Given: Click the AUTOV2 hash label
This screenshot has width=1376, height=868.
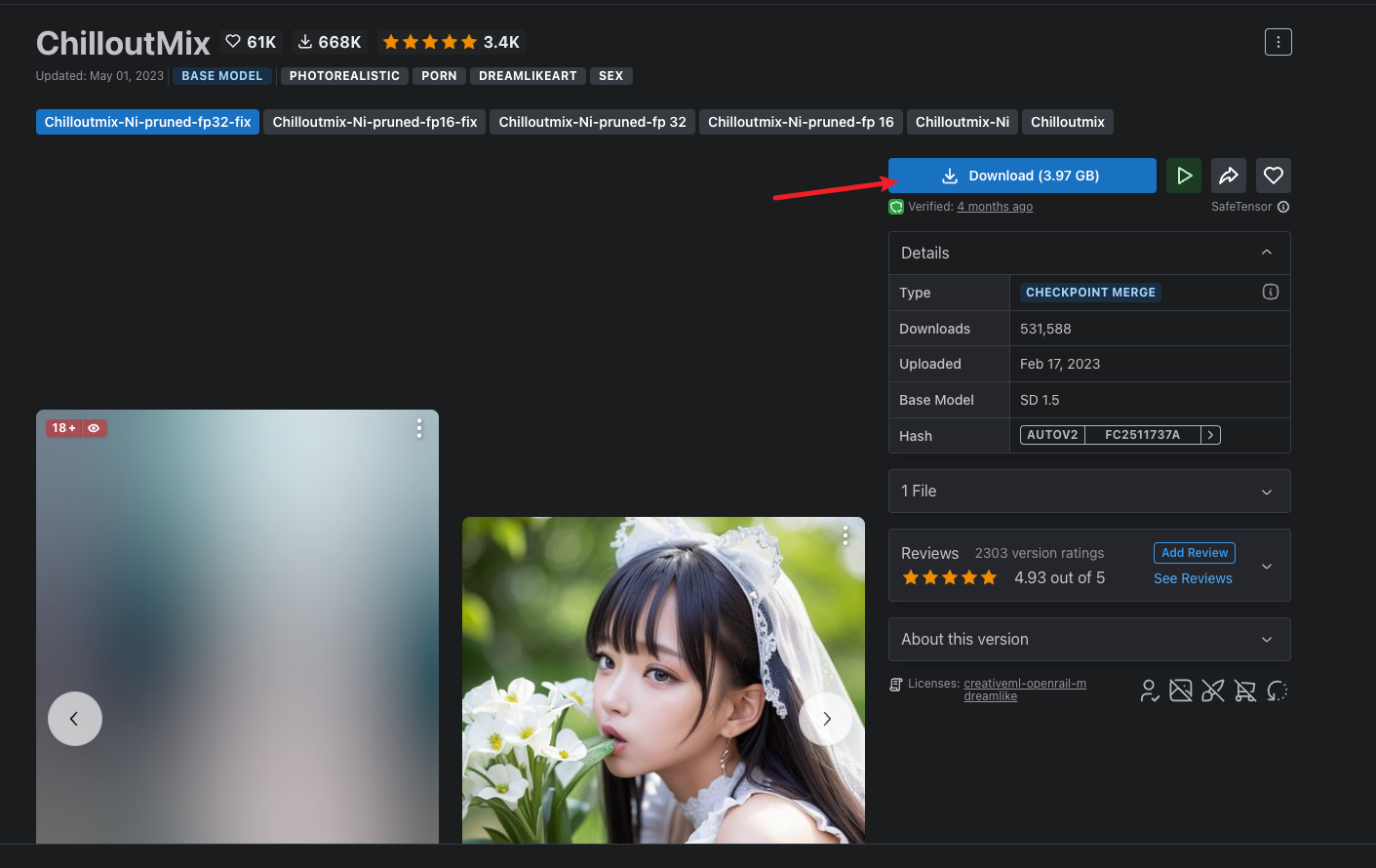Looking at the screenshot, I should 1052,435.
